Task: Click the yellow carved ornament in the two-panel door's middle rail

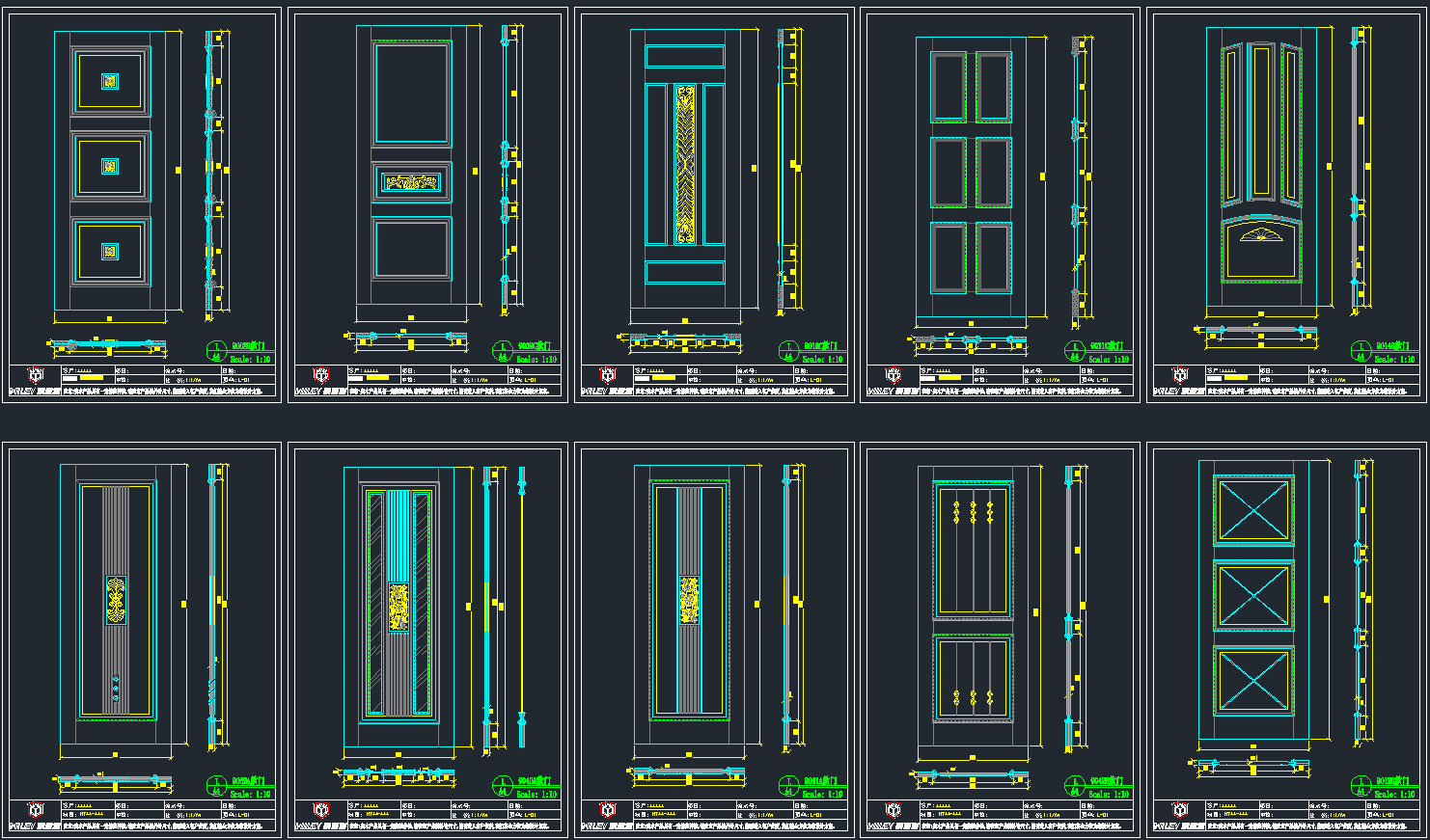Action: click(x=411, y=181)
